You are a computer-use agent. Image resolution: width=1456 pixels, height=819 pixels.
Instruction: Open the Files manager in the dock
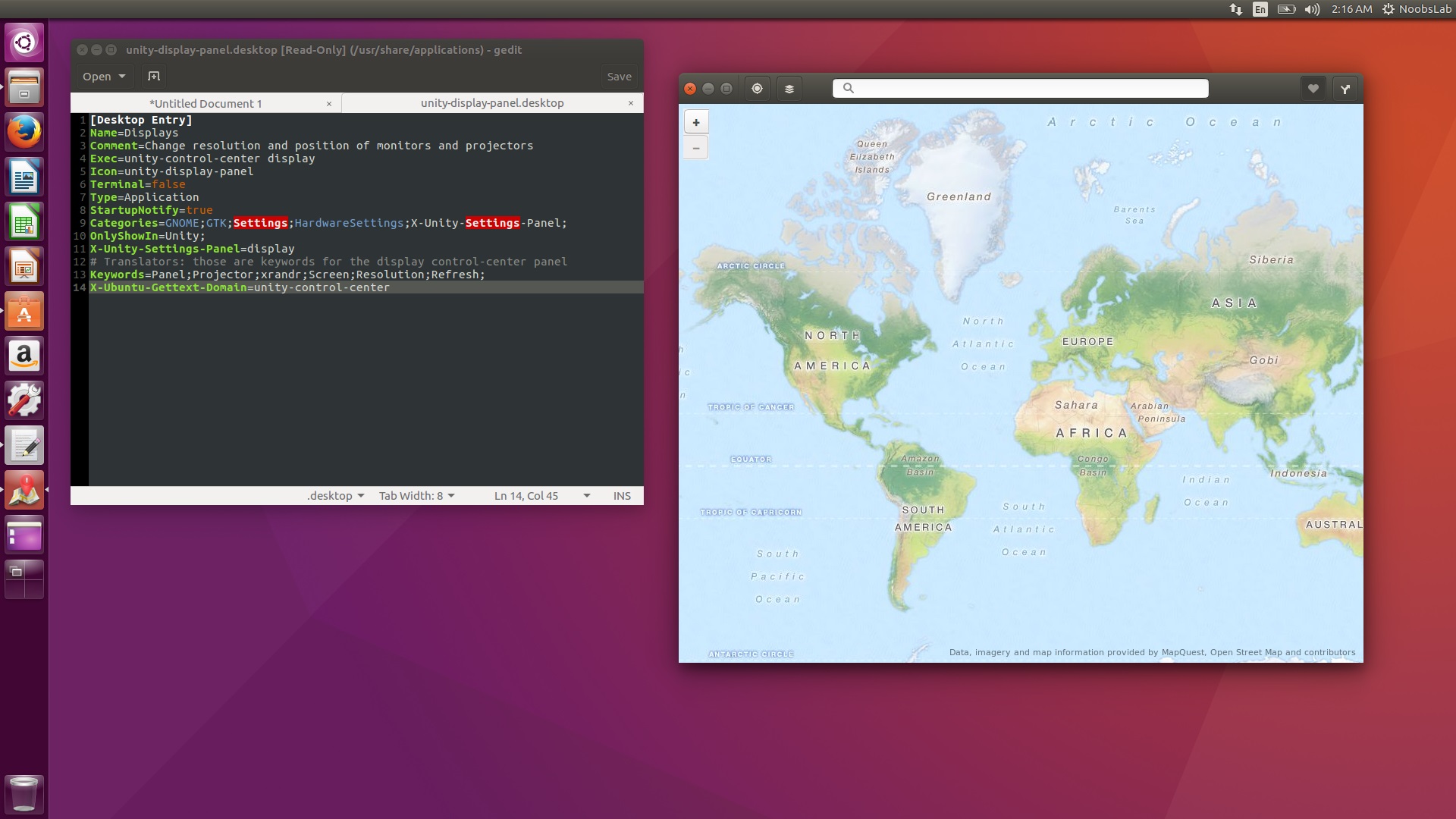pyautogui.click(x=24, y=87)
